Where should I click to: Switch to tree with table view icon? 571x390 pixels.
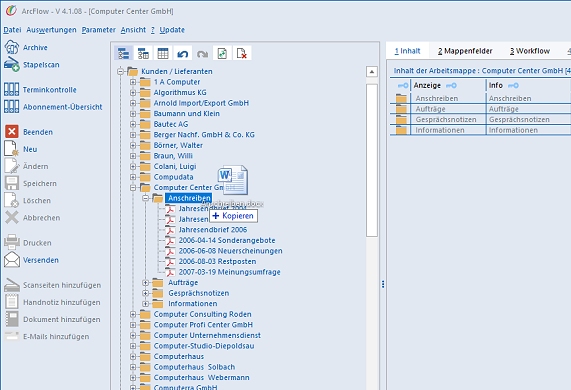(143, 54)
